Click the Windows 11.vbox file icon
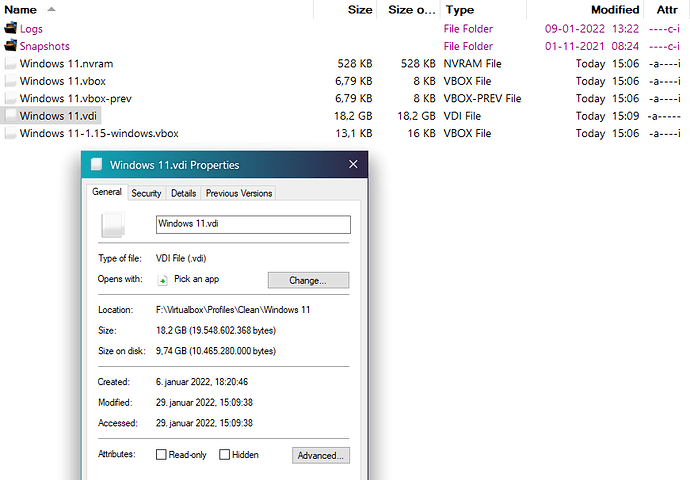This screenshot has height=480, width=690. pyautogui.click(x=11, y=81)
